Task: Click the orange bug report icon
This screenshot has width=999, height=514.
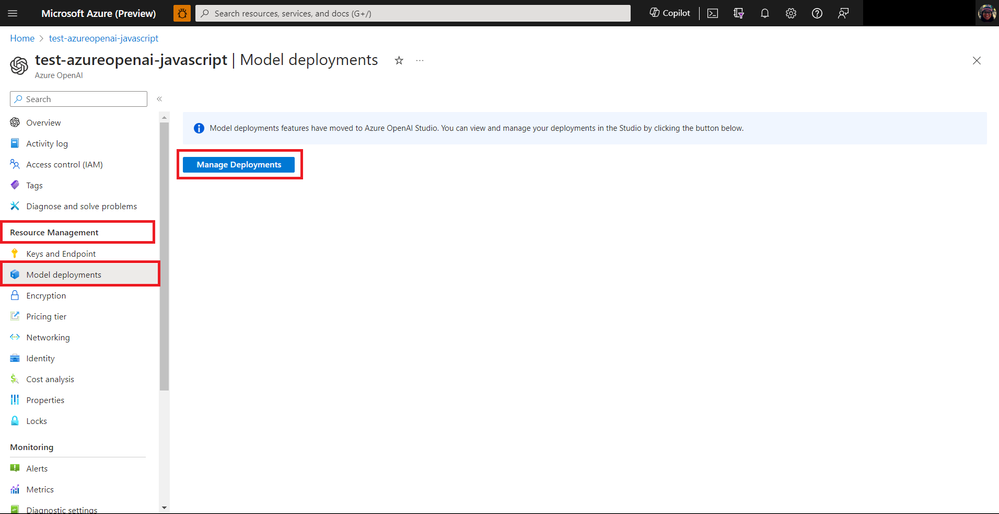Action: (182, 13)
